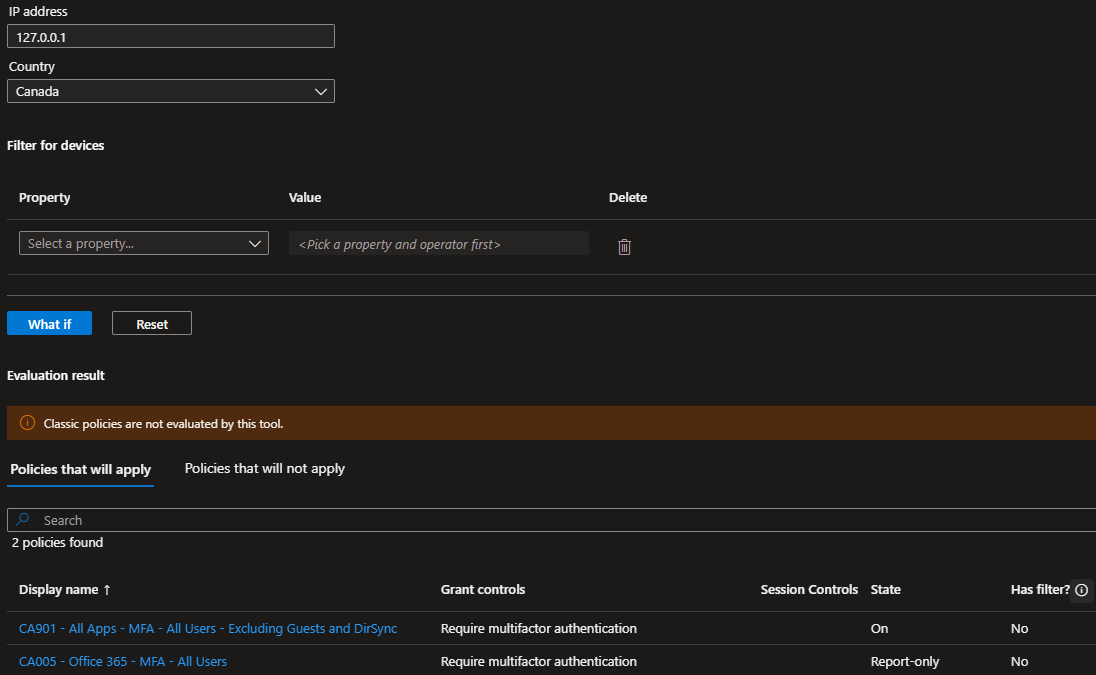This screenshot has height=675, width=1096.
Task: Switch to Policies that will apply tab
Action: tap(80, 469)
